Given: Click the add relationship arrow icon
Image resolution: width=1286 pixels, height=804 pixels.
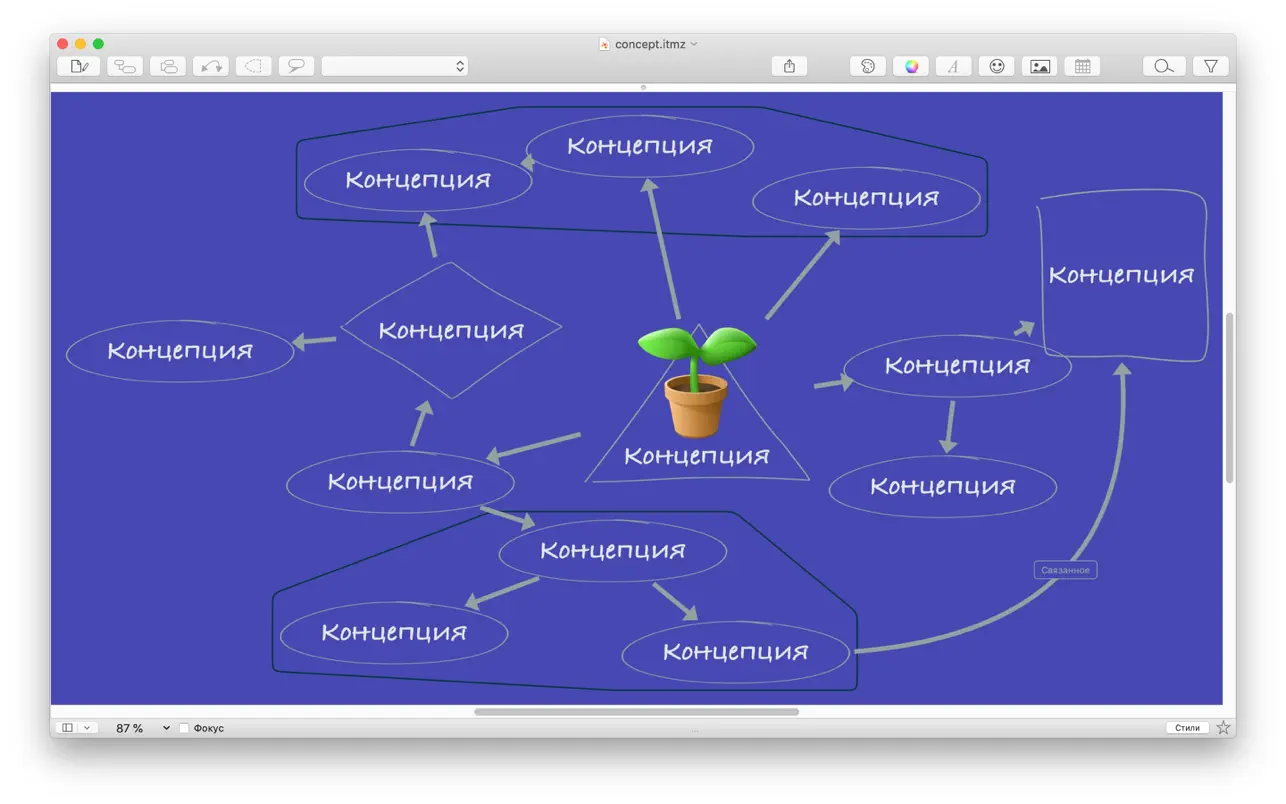Looking at the screenshot, I should [211, 66].
